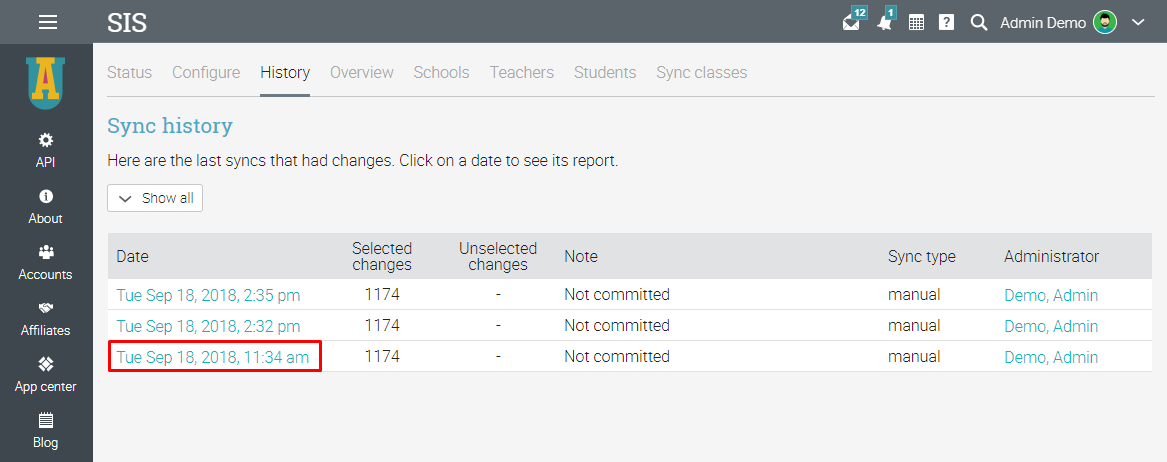Screen dimensions: 1167x462
Task: Click the search magnifier icon
Action: [979, 22]
